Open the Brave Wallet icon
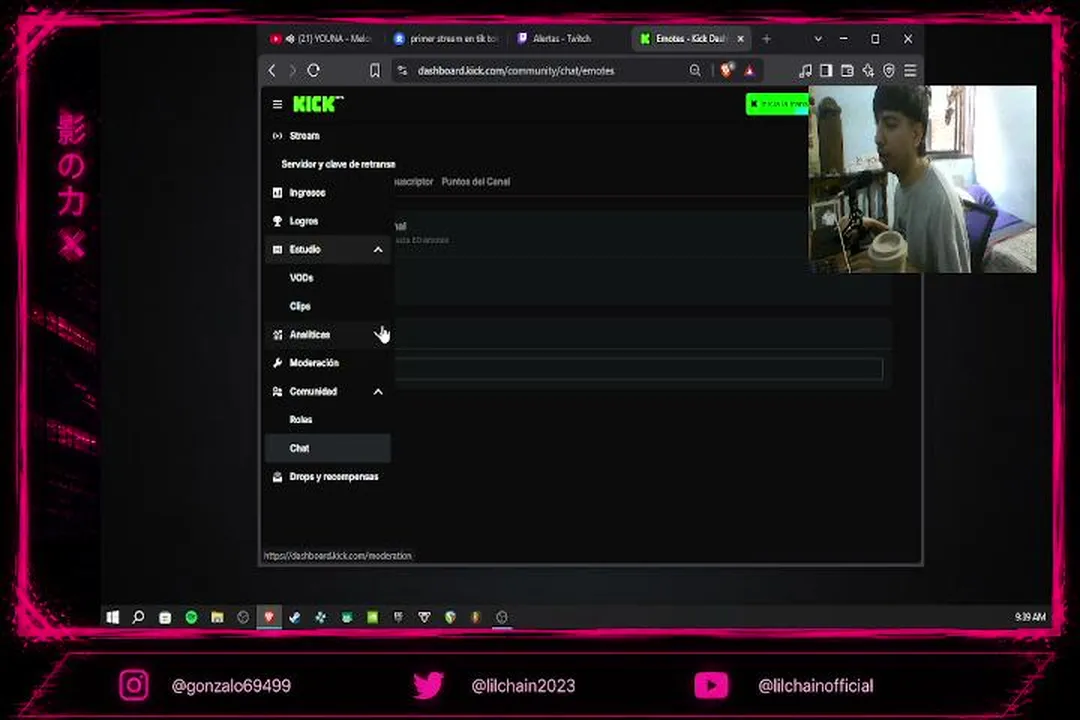 click(x=847, y=70)
